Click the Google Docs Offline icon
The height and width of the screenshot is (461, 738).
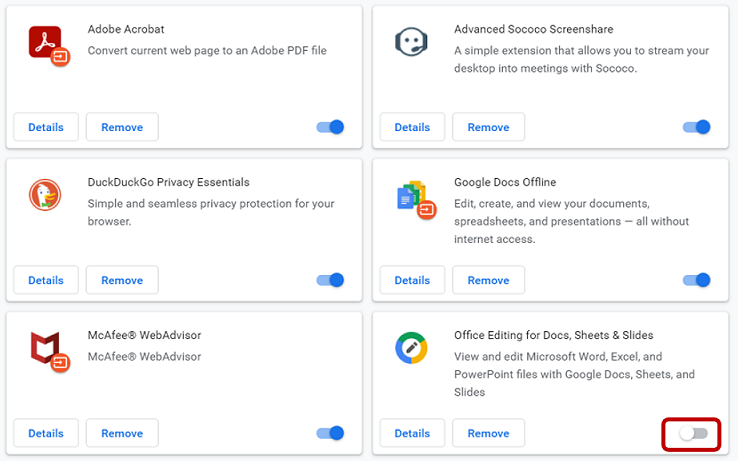coord(416,200)
